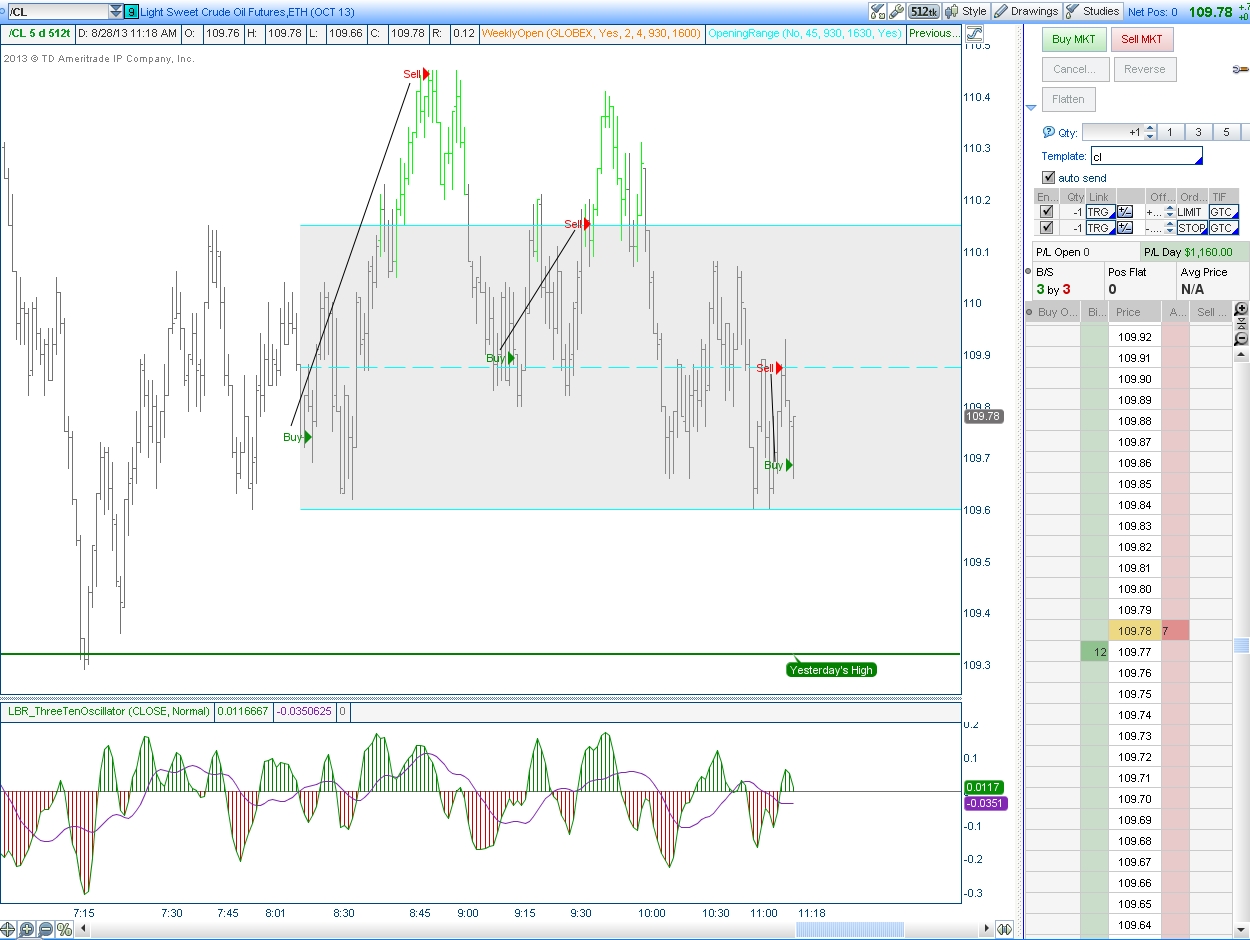Click the OpeningRange study label
The height and width of the screenshot is (940, 1250).
(x=804, y=33)
